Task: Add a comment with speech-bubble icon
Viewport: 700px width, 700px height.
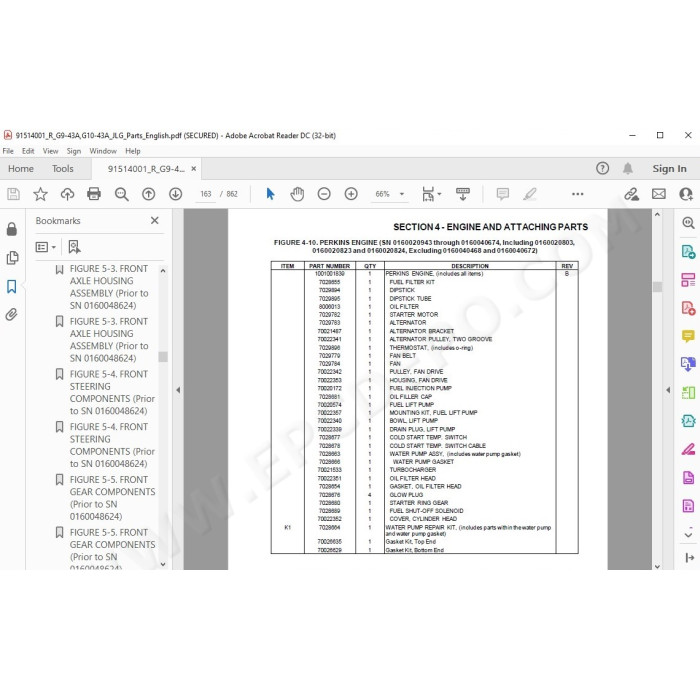Action: pyautogui.click(x=503, y=194)
